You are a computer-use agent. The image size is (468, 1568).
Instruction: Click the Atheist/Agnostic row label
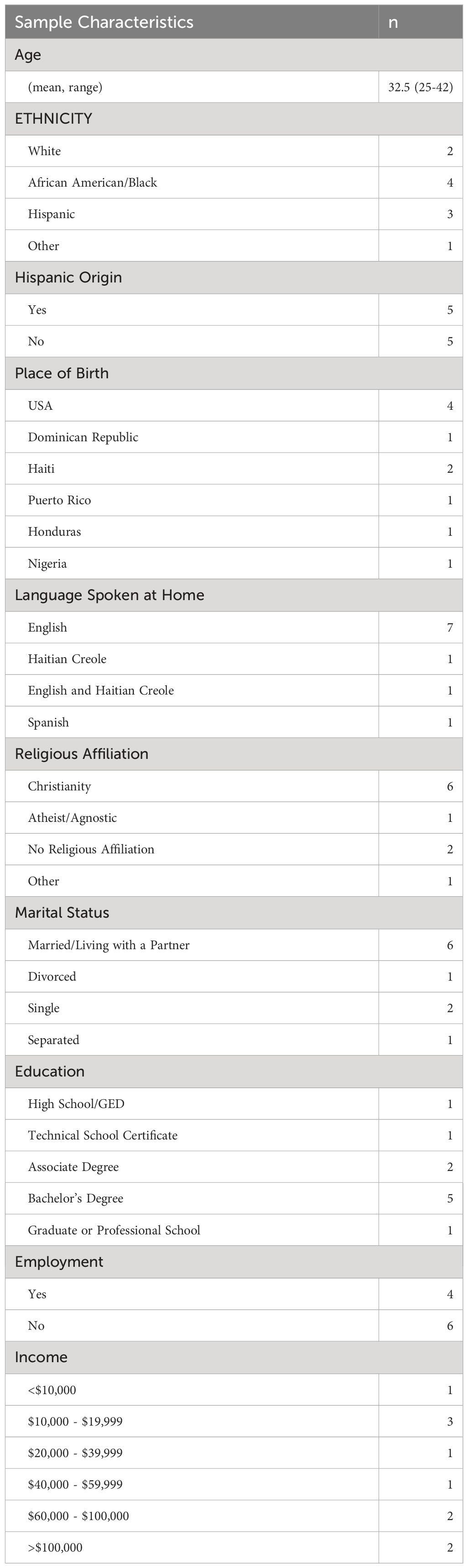click(73, 818)
